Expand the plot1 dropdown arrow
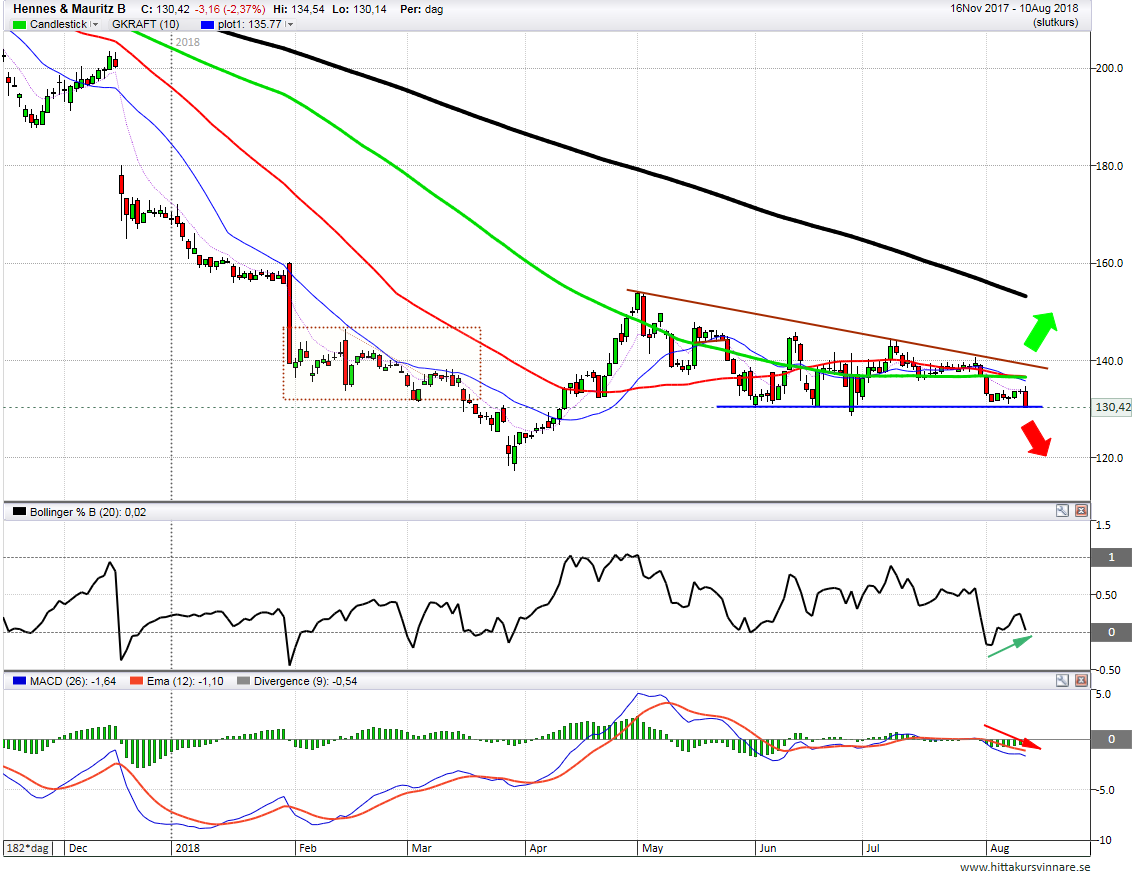This screenshot has height=872, width=1135. pos(290,25)
